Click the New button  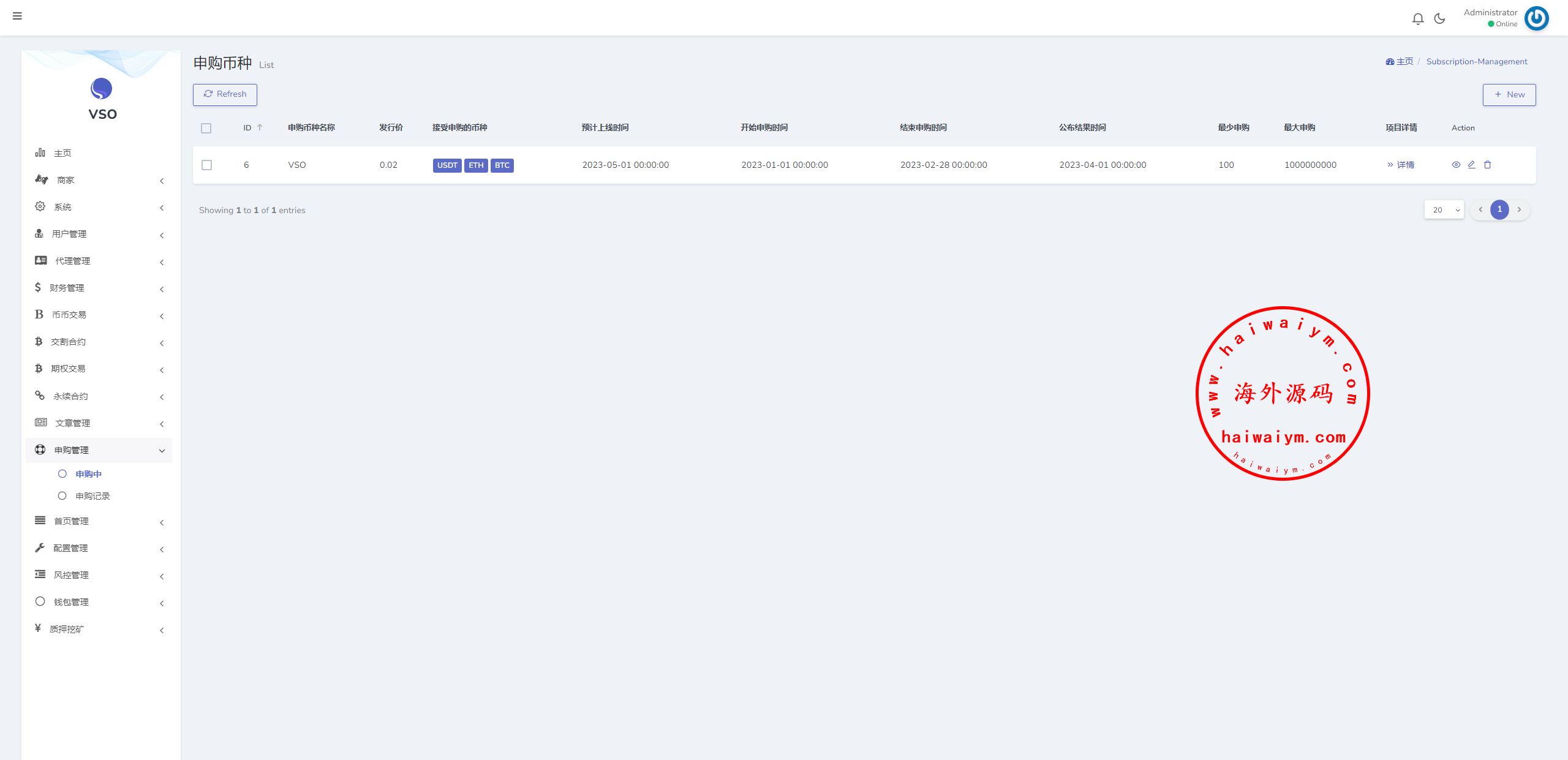1509,95
